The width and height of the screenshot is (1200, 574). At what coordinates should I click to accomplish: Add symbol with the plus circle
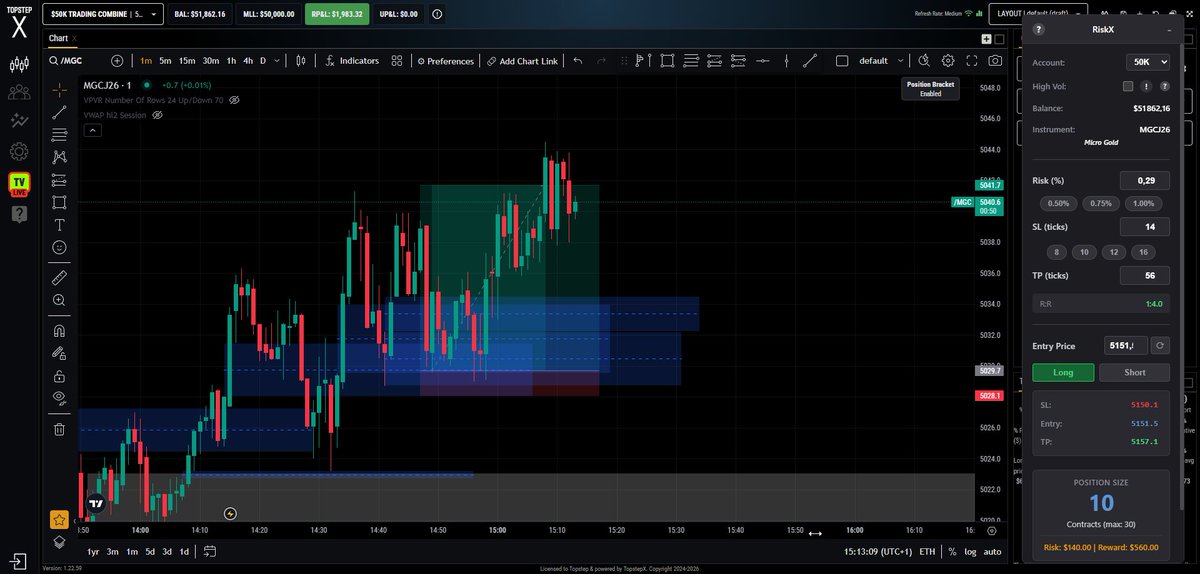click(117, 61)
